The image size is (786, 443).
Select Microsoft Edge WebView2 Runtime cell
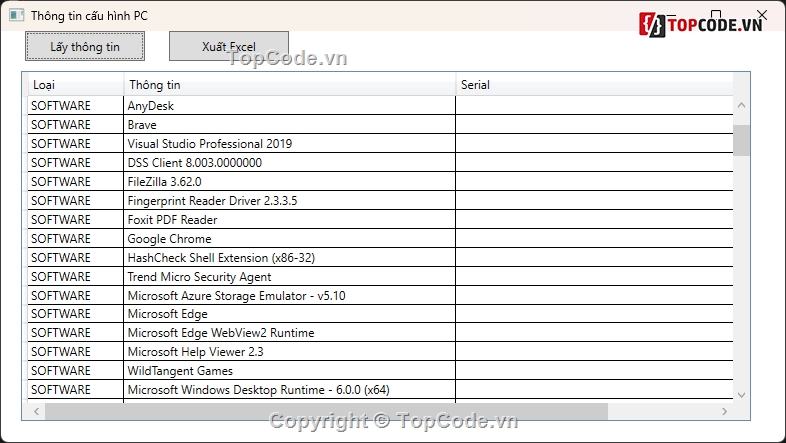290,333
